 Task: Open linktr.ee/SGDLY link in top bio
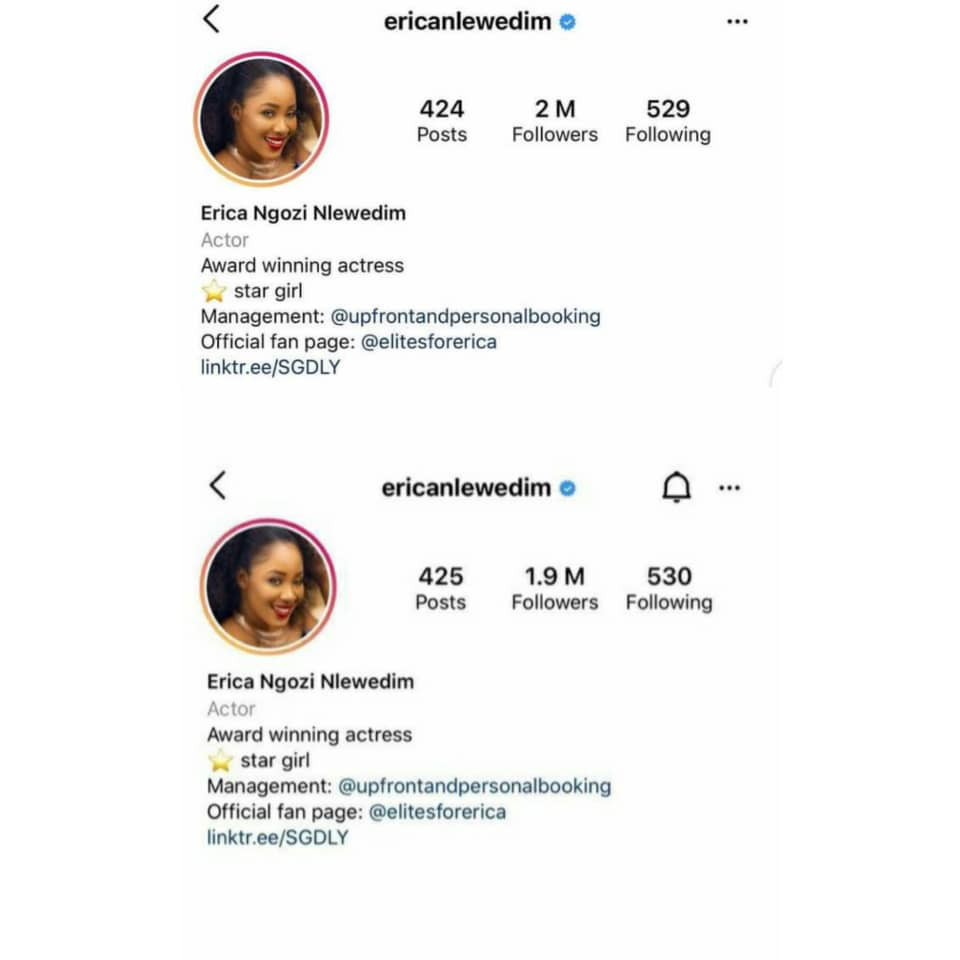(271, 367)
